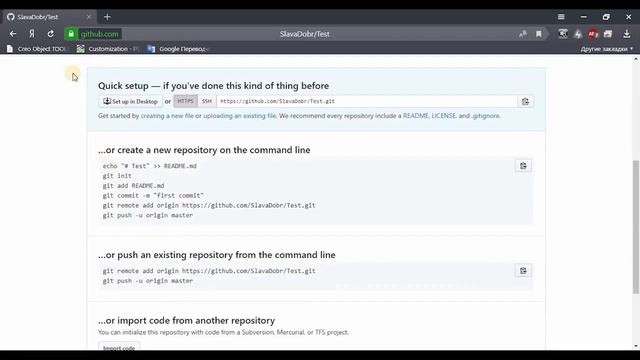The width and height of the screenshot is (640, 360).
Task: Open the Yandex Protect extension icon
Action: [x=563, y=34]
